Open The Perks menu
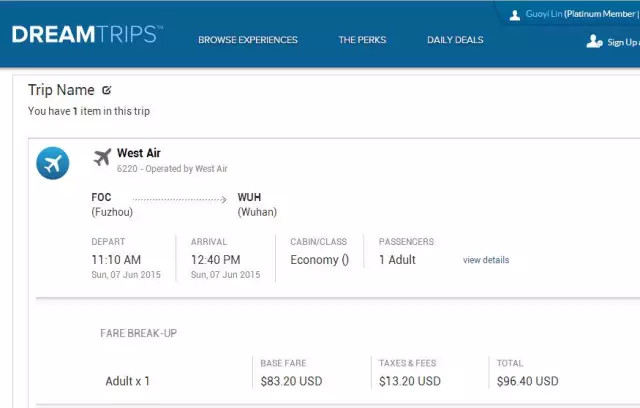640x408 pixels. pos(362,40)
